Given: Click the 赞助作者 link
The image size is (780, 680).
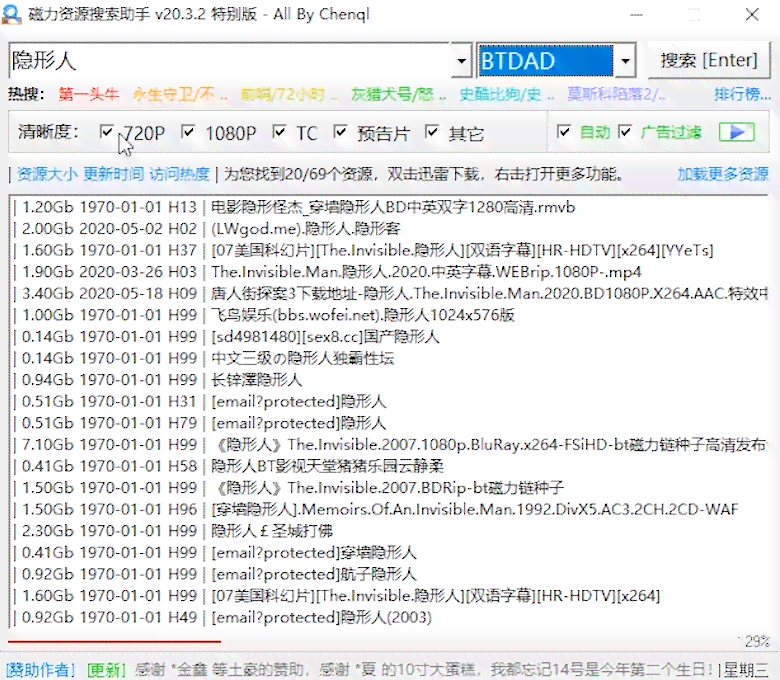Looking at the screenshot, I should click(40, 670).
